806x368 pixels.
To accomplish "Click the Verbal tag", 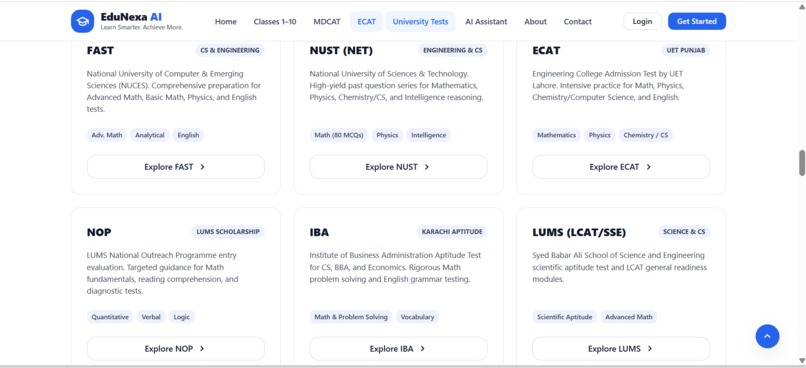I will pos(151,317).
